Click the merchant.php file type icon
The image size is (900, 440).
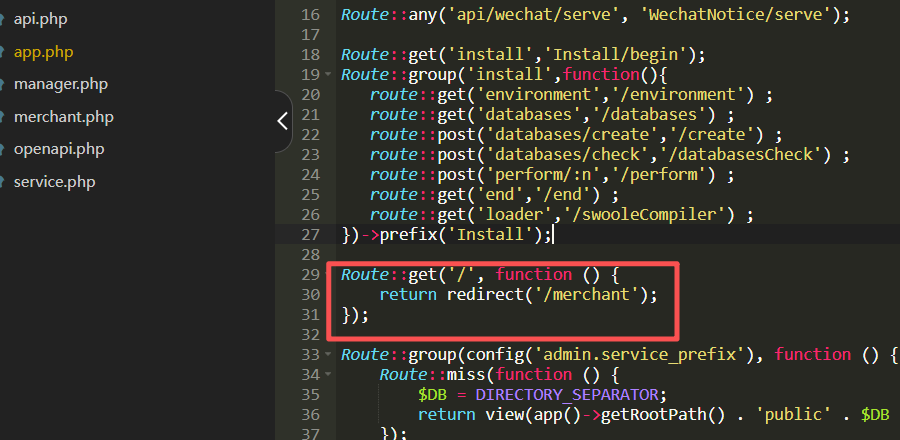[3, 117]
